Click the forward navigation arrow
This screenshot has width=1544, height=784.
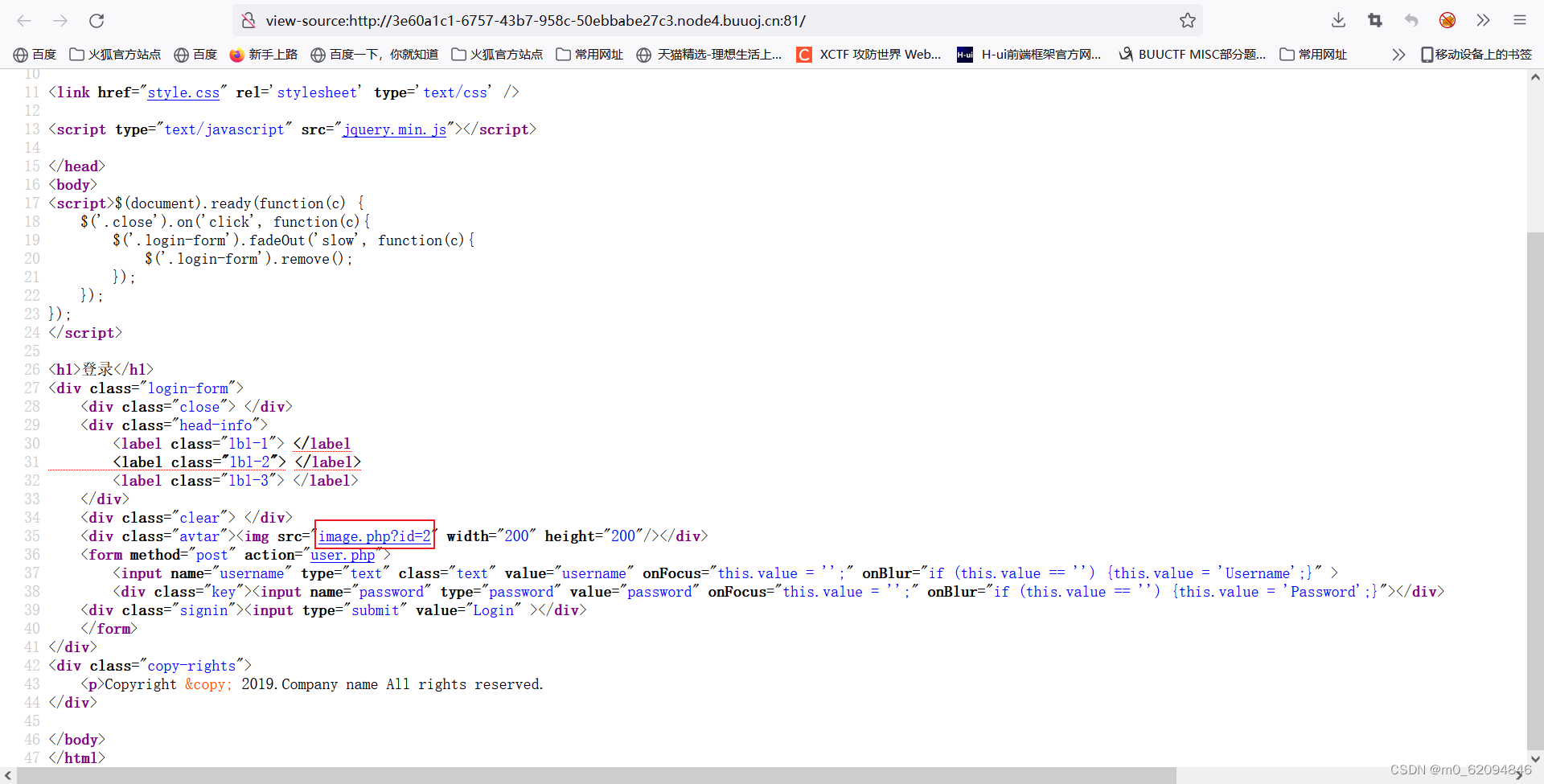coord(60,21)
